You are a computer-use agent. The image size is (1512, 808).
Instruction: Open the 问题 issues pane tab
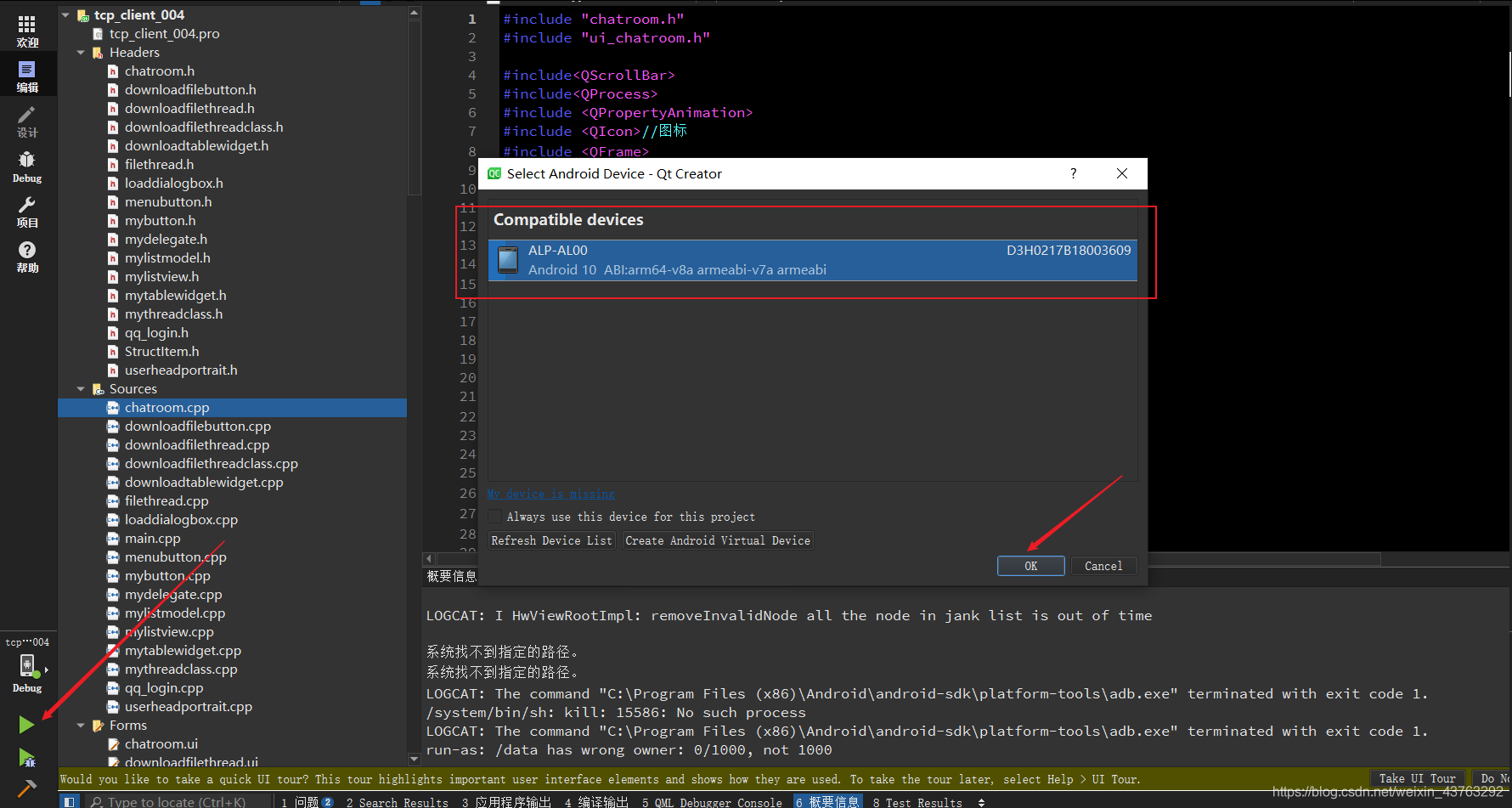(307, 802)
